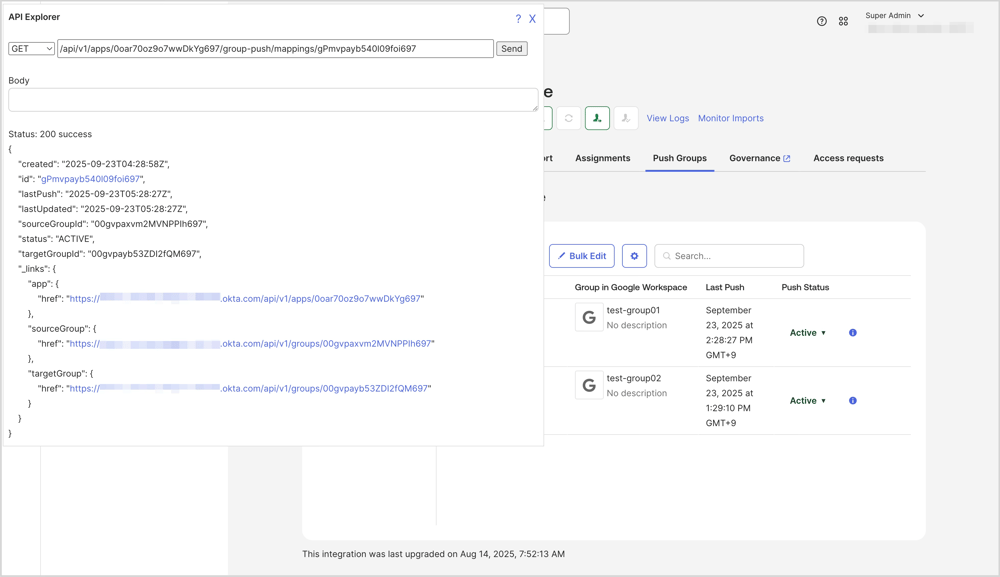Viewport: 1000px width, 577px height.
Task: Follow the targetGroup href link
Action: point(249,388)
